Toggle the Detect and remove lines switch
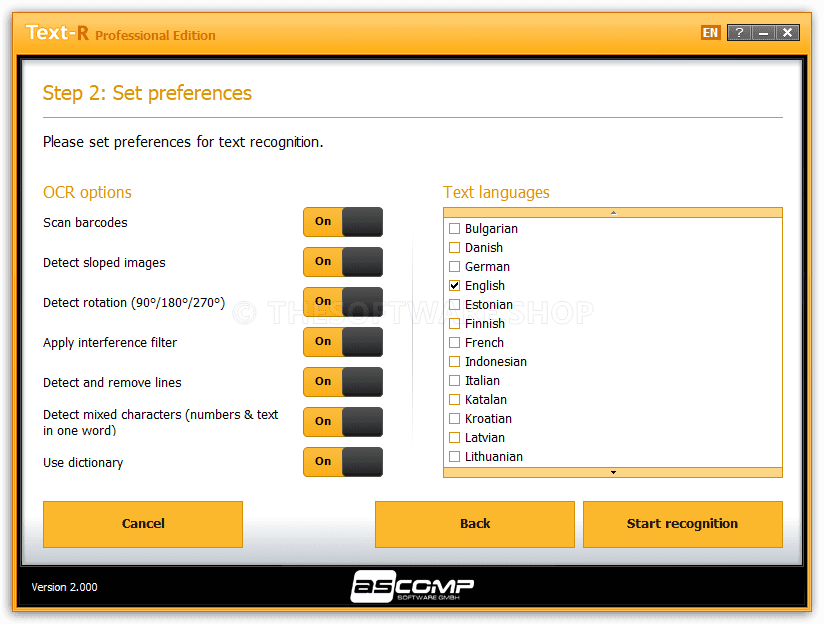824x624 pixels. click(x=343, y=382)
